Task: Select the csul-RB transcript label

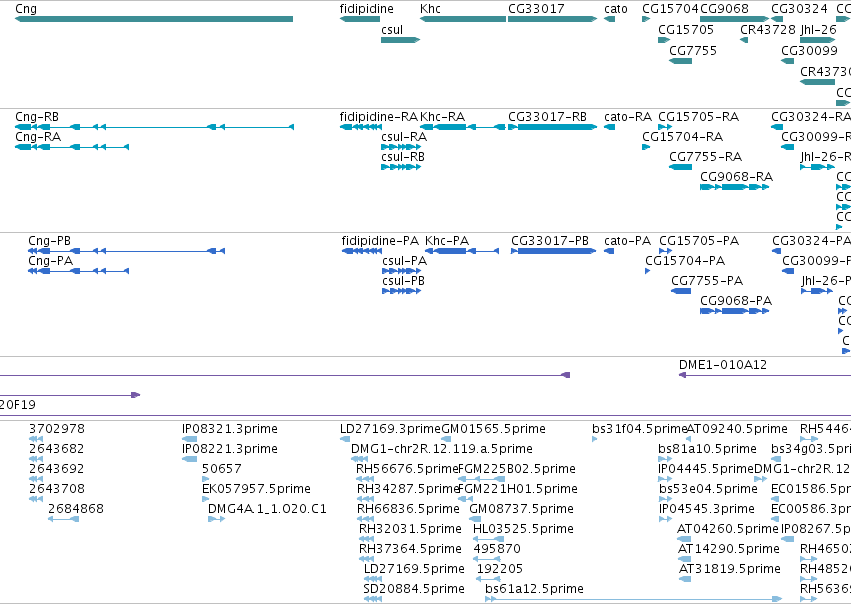Action: pyautogui.click(x=403, y=157)
